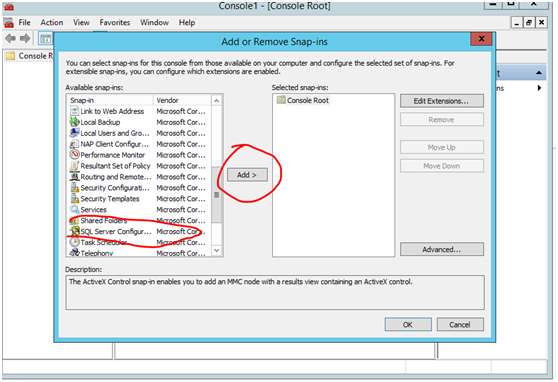Collapse the Actions pane header arrow
The width and height of the screenshot is (558, 382).
point(539,73)
